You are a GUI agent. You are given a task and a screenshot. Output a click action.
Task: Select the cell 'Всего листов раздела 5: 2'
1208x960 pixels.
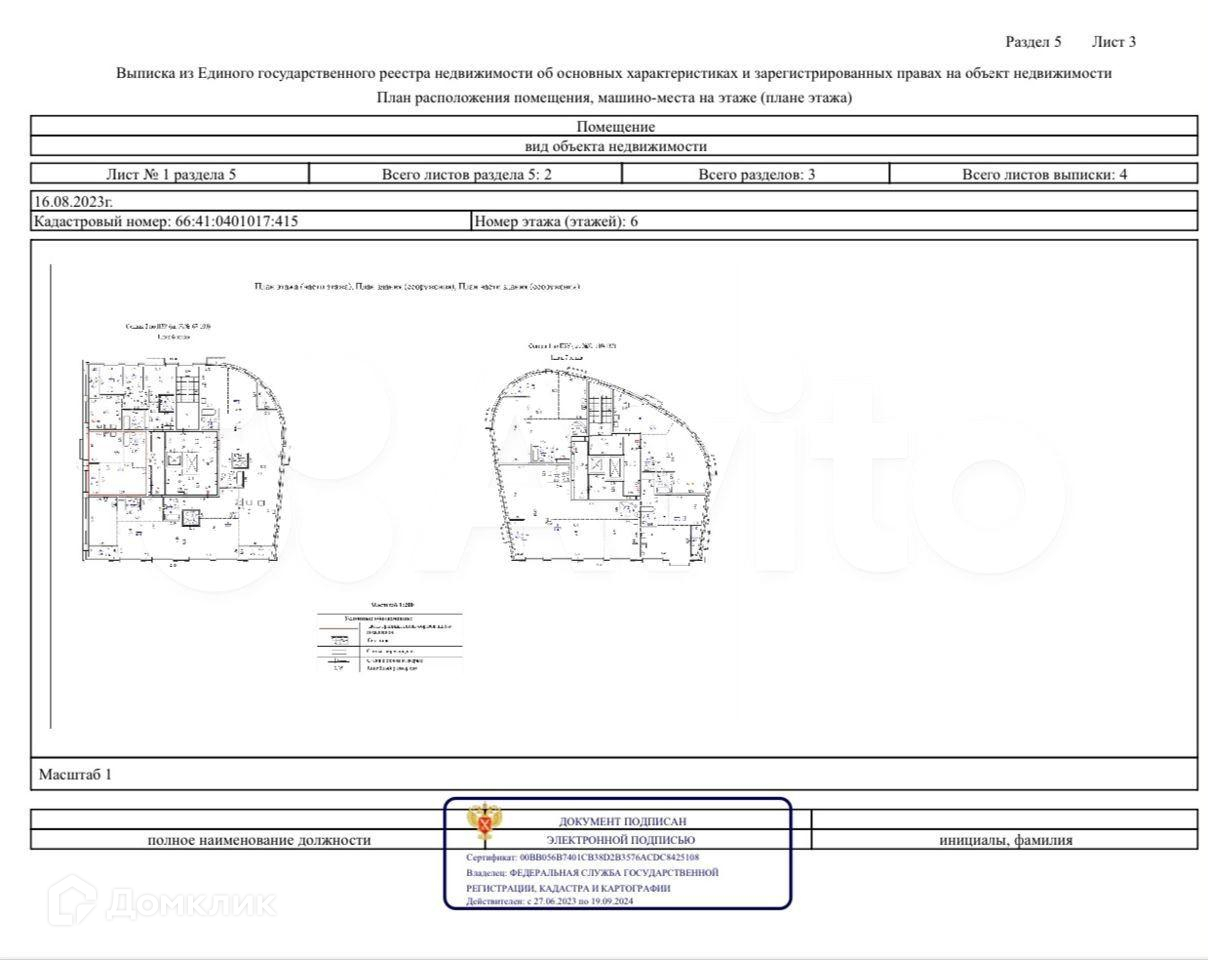(x=466, y=174)
